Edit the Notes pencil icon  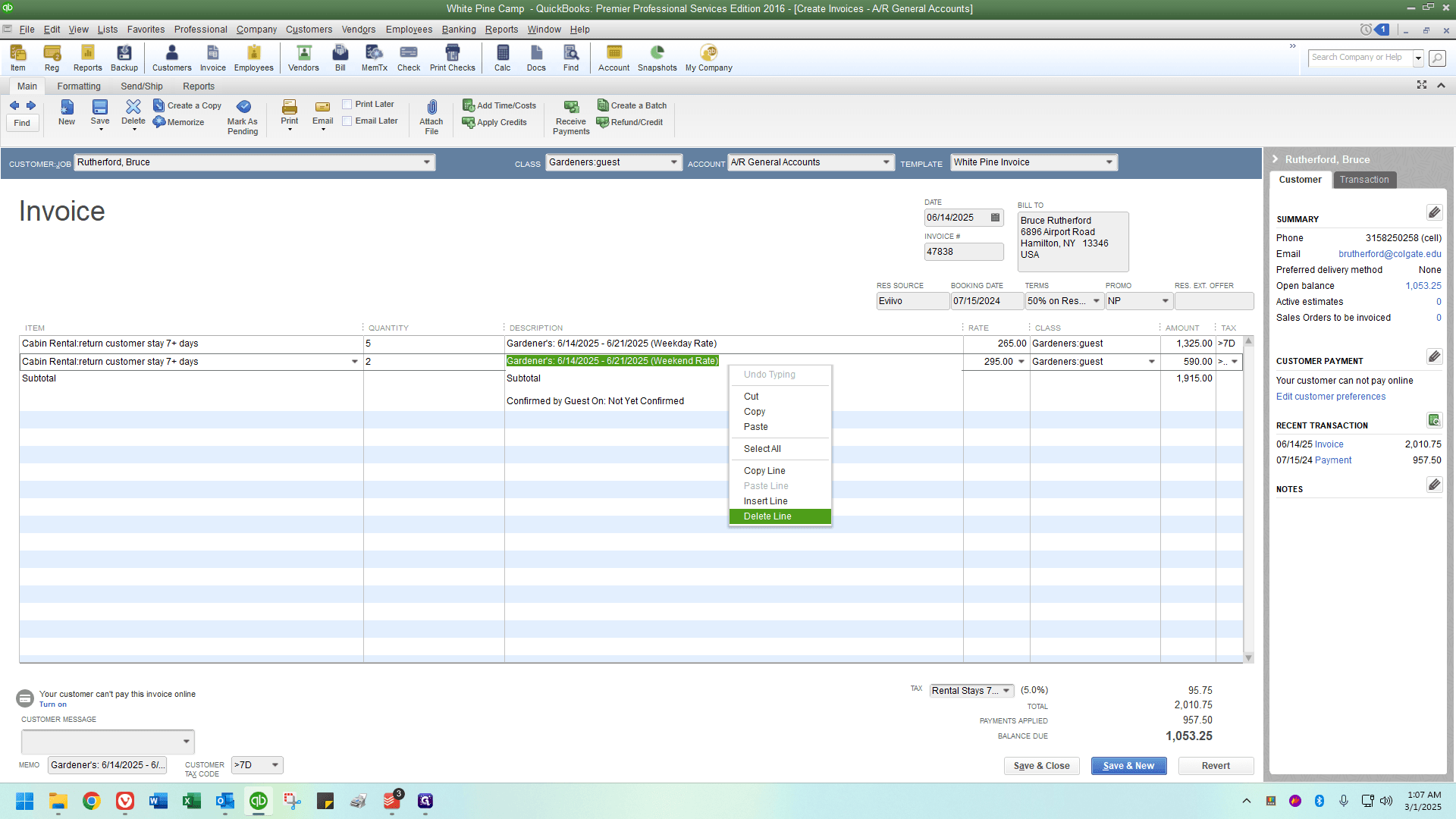coord(1434,485)
